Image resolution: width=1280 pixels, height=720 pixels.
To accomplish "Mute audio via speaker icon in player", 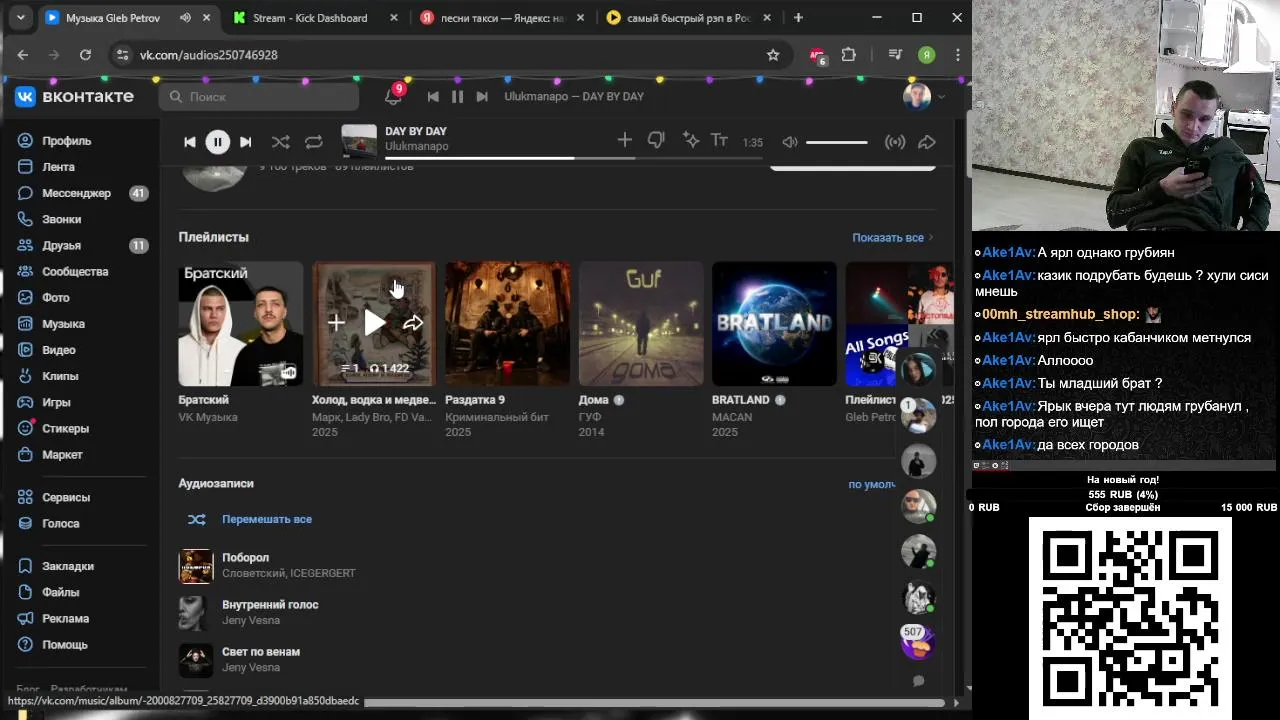I will [x=790, y=142].
